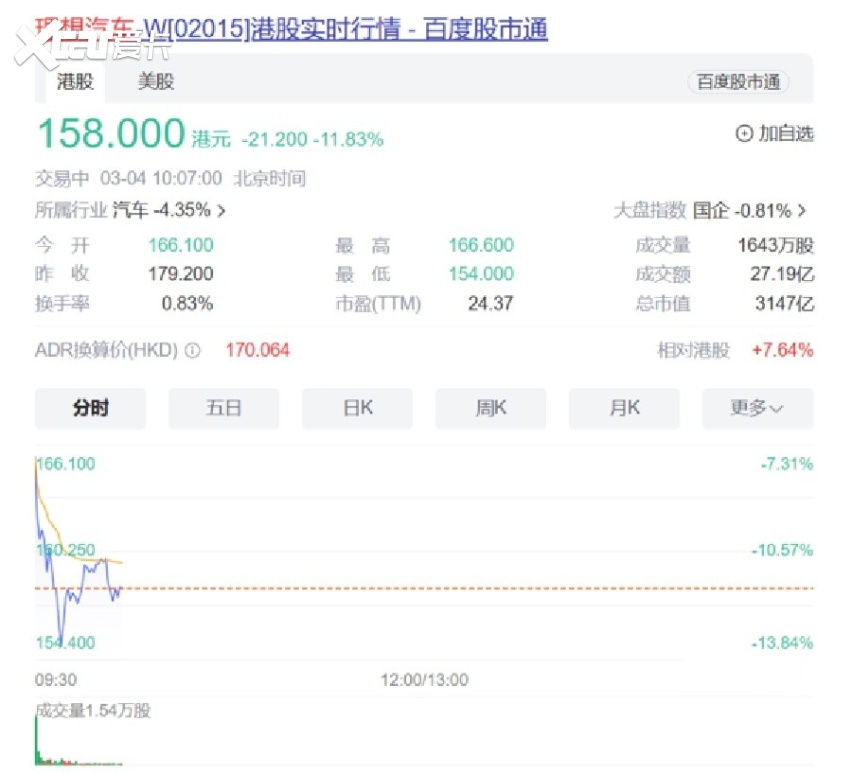Select the 周K chart tab
This screenshot has width=852, height=774.
pos(491,408)
